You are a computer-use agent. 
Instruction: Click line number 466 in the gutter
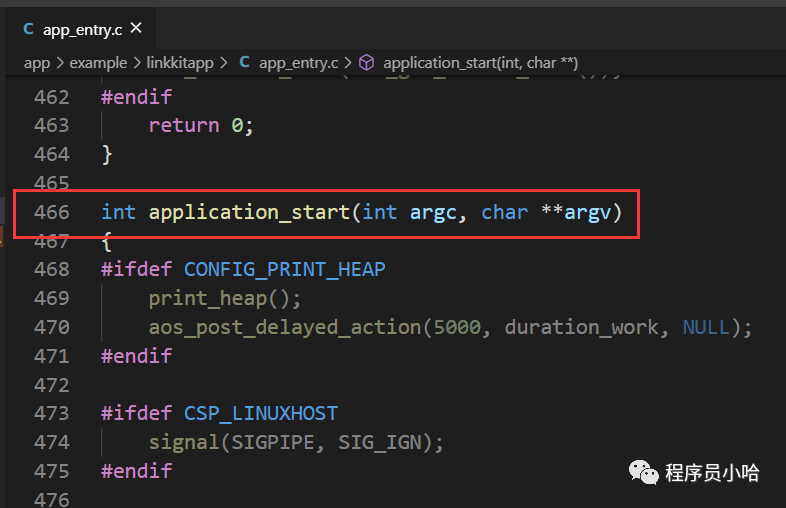click(x=51, y=212)
